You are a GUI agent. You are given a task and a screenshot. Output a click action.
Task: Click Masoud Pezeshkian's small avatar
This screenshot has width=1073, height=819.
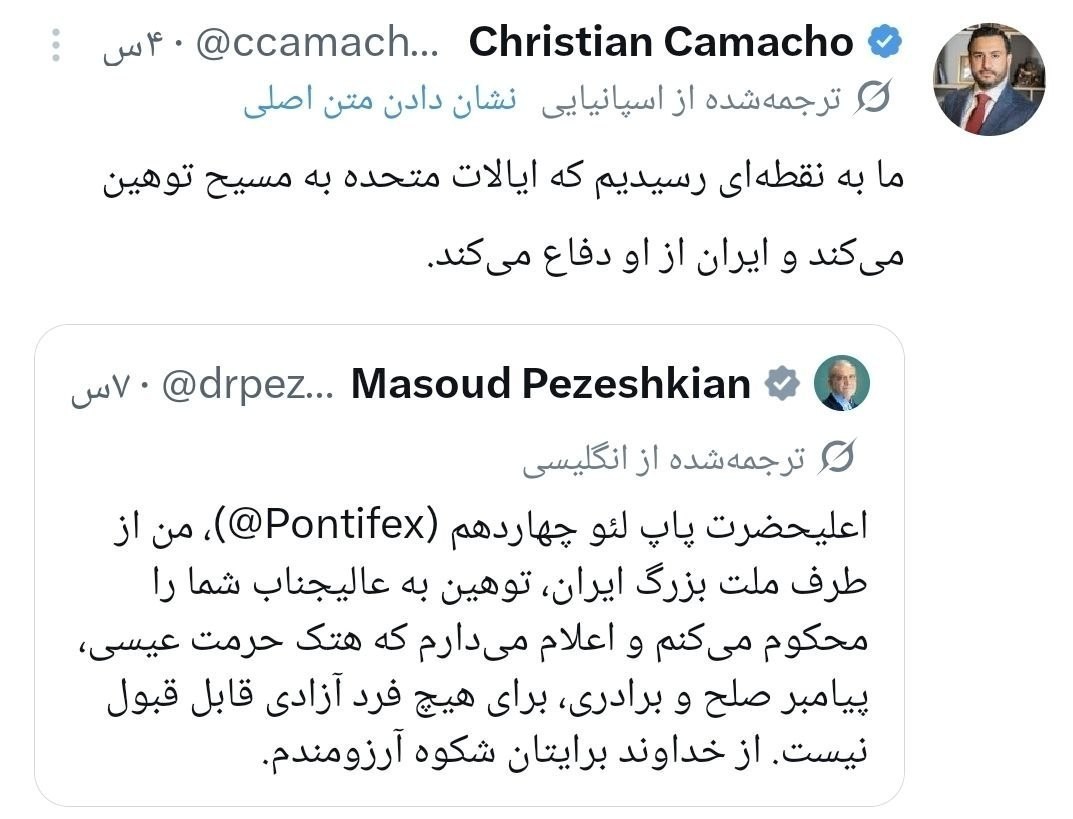[x=841, y=383]
